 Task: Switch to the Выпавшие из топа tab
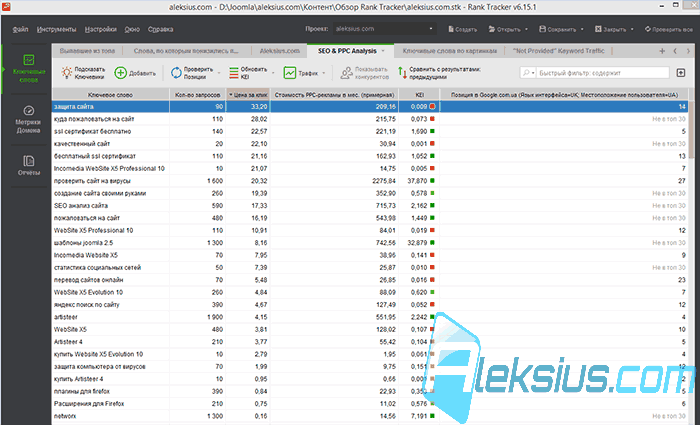click(x=87, y=51)
